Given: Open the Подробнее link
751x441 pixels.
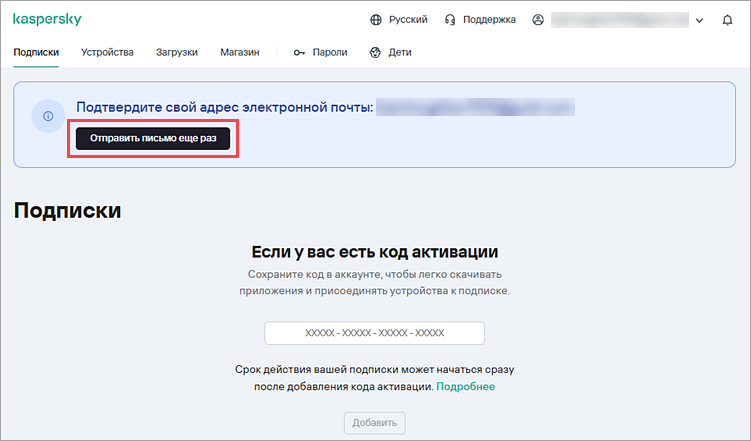Looking at the screenshot, I should [x=466, y=386].
